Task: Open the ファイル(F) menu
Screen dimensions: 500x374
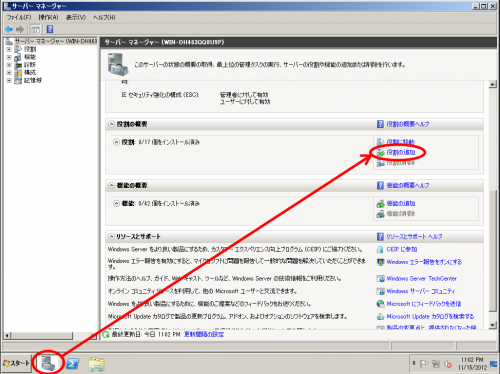Action: point(19,17)
